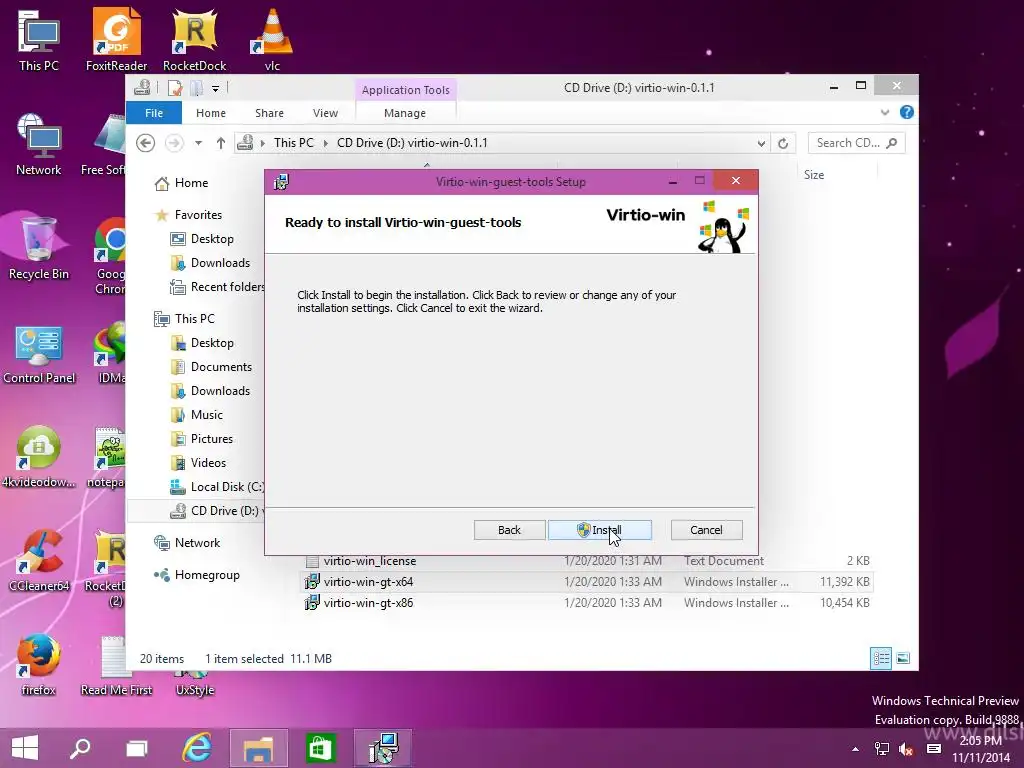This screenshot has height=768, width=1024.
Task: Open RocketDock desktop shortcut
Action: coord(195,40)
